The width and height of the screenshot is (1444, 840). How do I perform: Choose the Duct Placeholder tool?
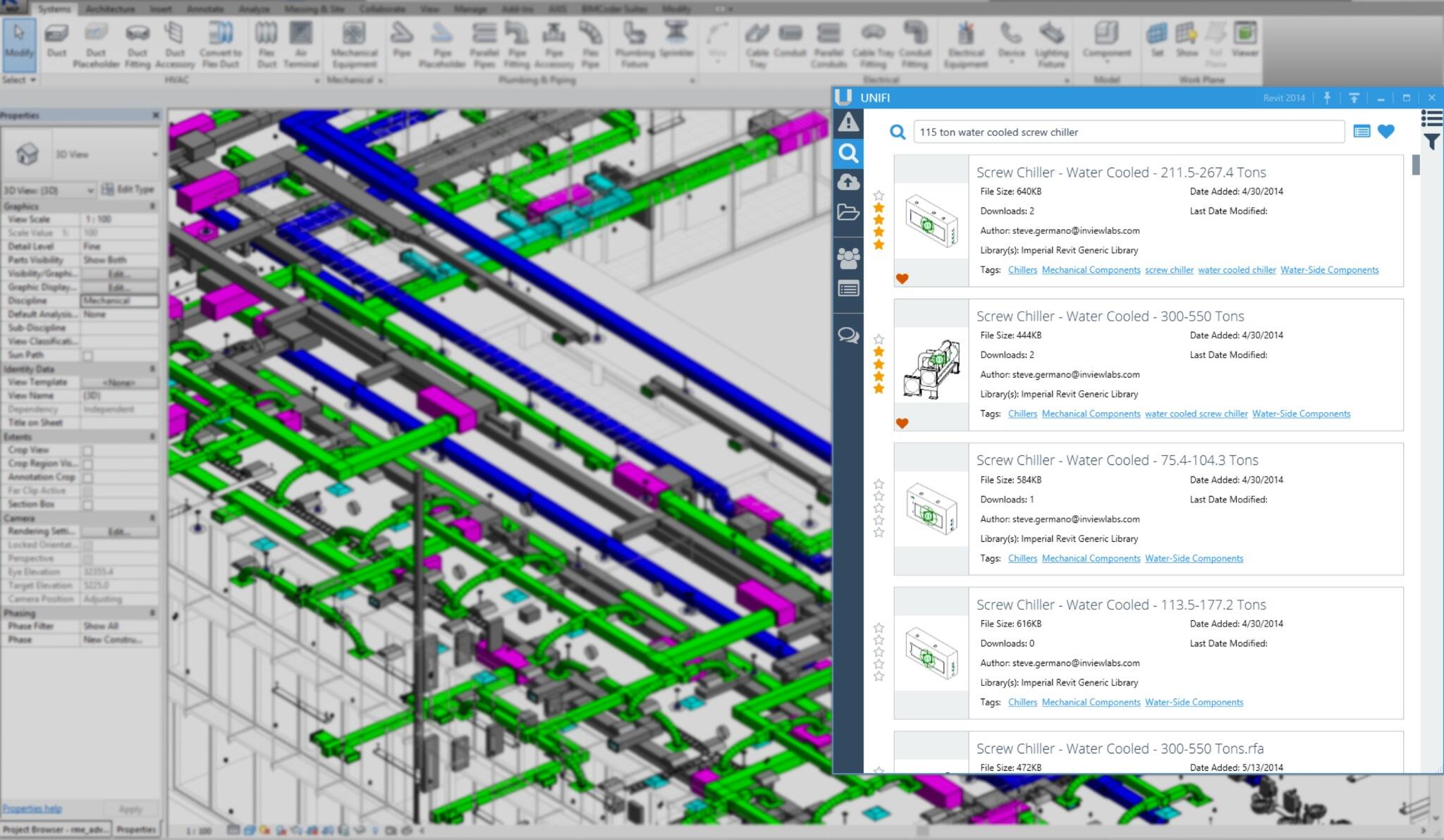click(x=96, y=45)
